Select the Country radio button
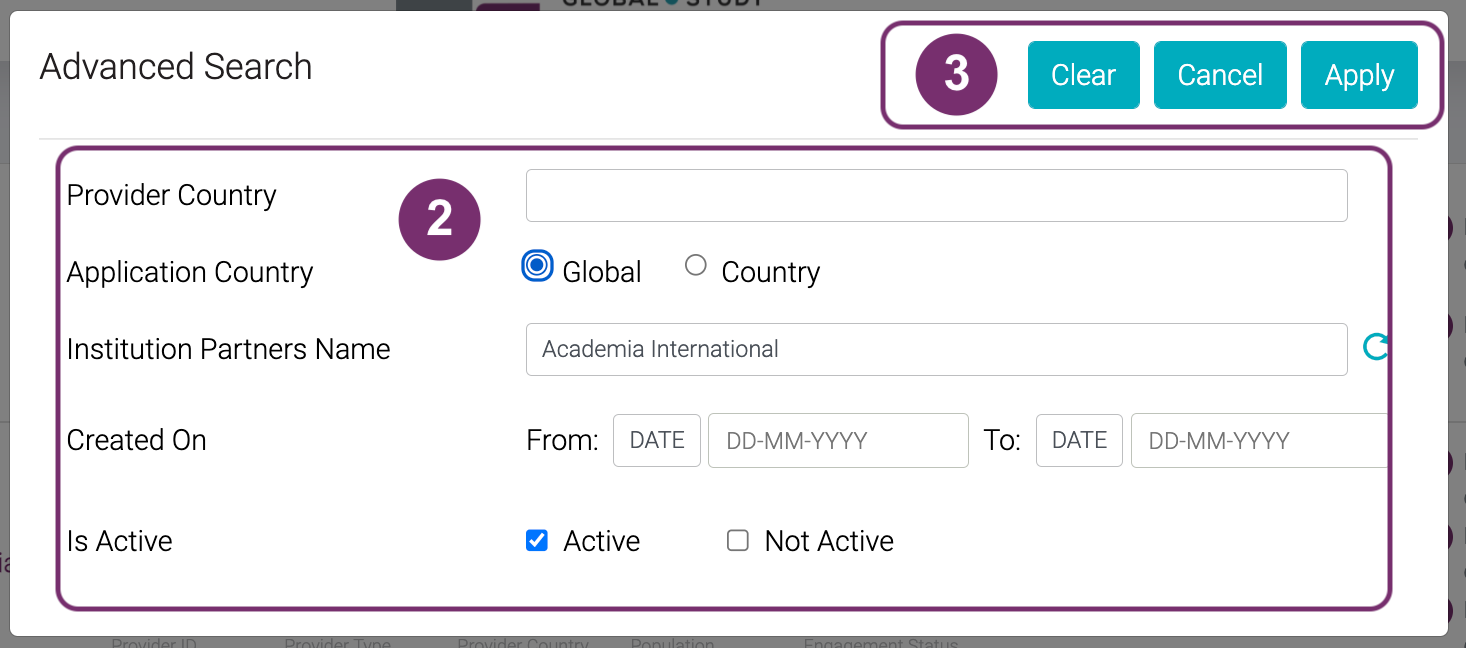 (x=696, y=266)
